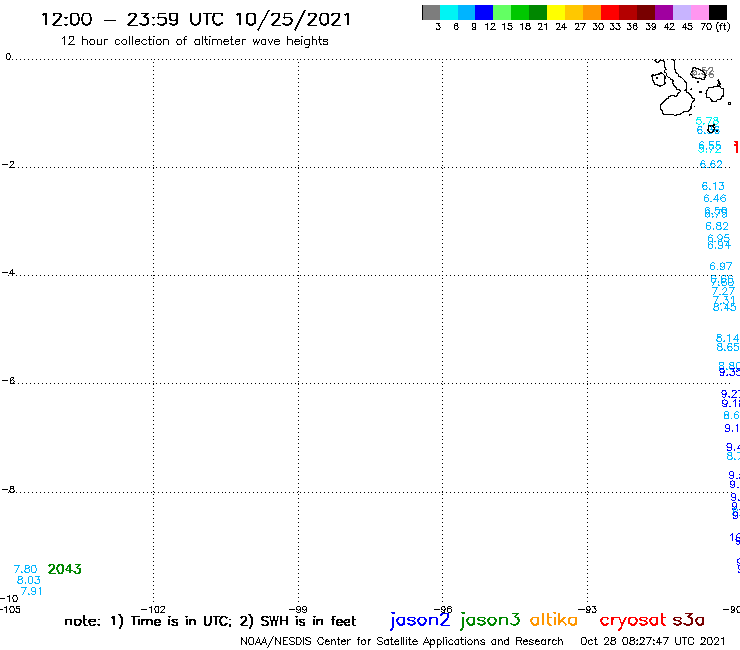This screenshot has width=740, height=650.
Task: Click the jason2 satellite legend label
Action: click(420, 620)
